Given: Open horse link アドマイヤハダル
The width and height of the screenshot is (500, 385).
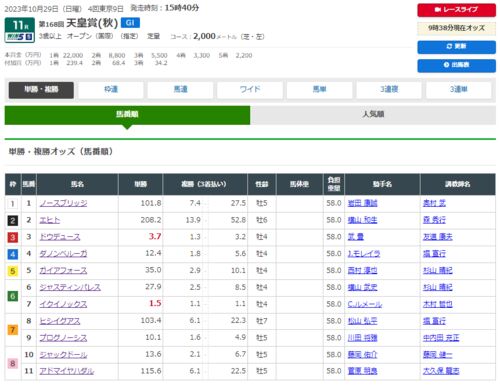Looking at the screenshot, I should 67,371.
